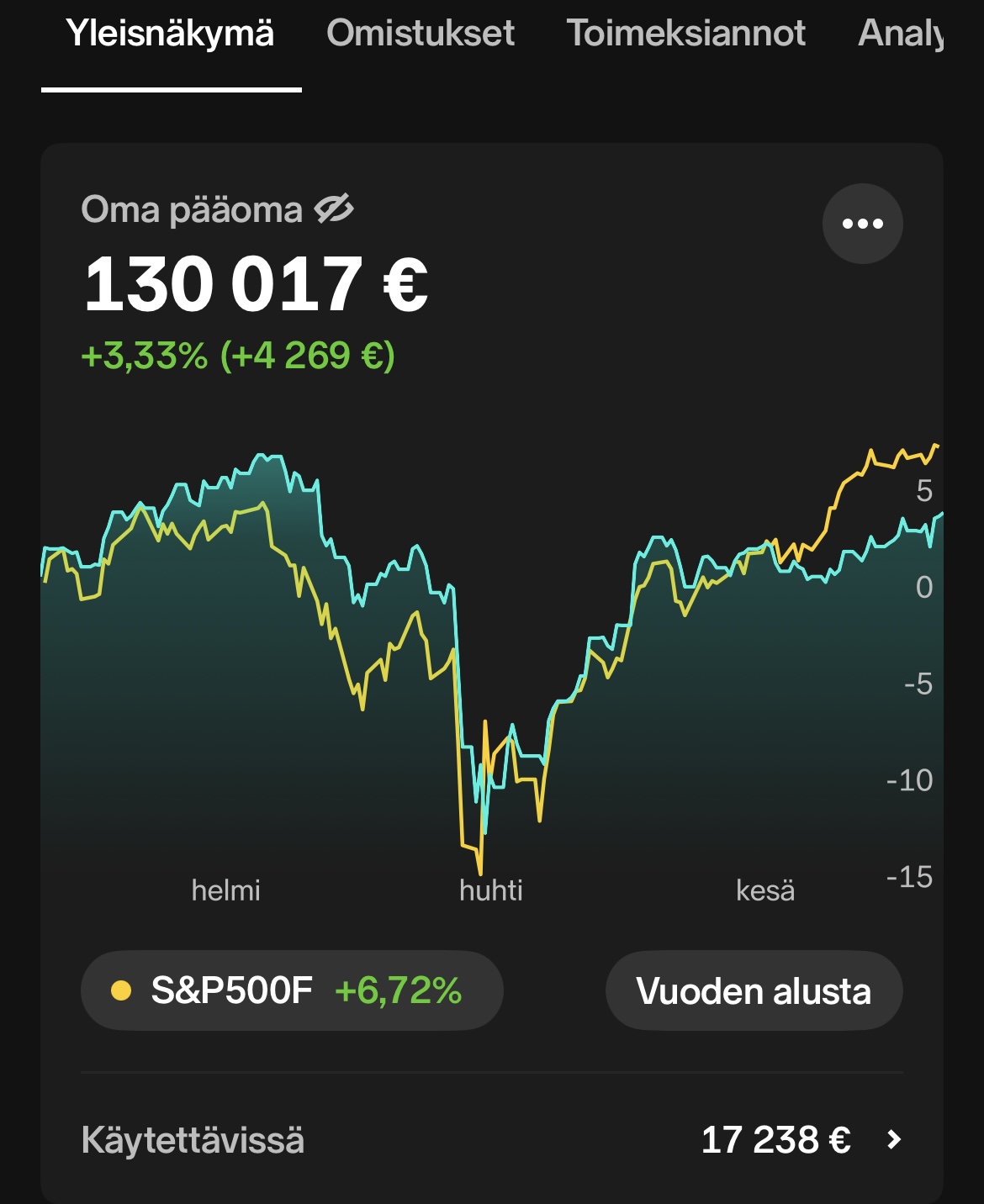Open the three-dot more options menu
The width and height of the screenshot is (984, 1204).
pos(862,224)
